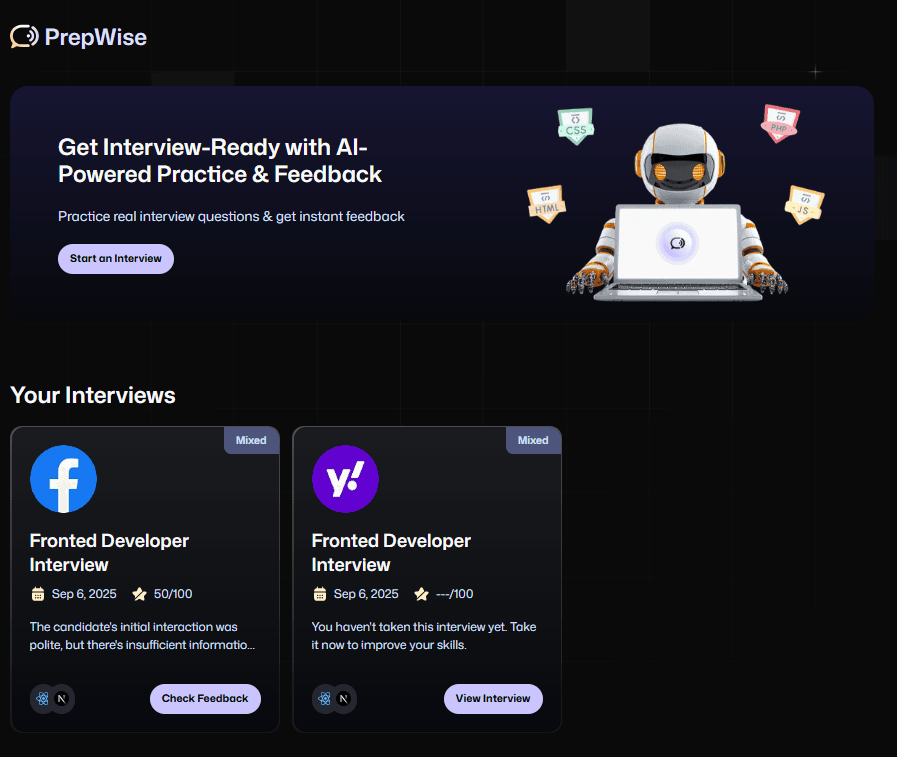Open View Interview on the Yahoo card
The image size is (897, 757).
point(493,699)
